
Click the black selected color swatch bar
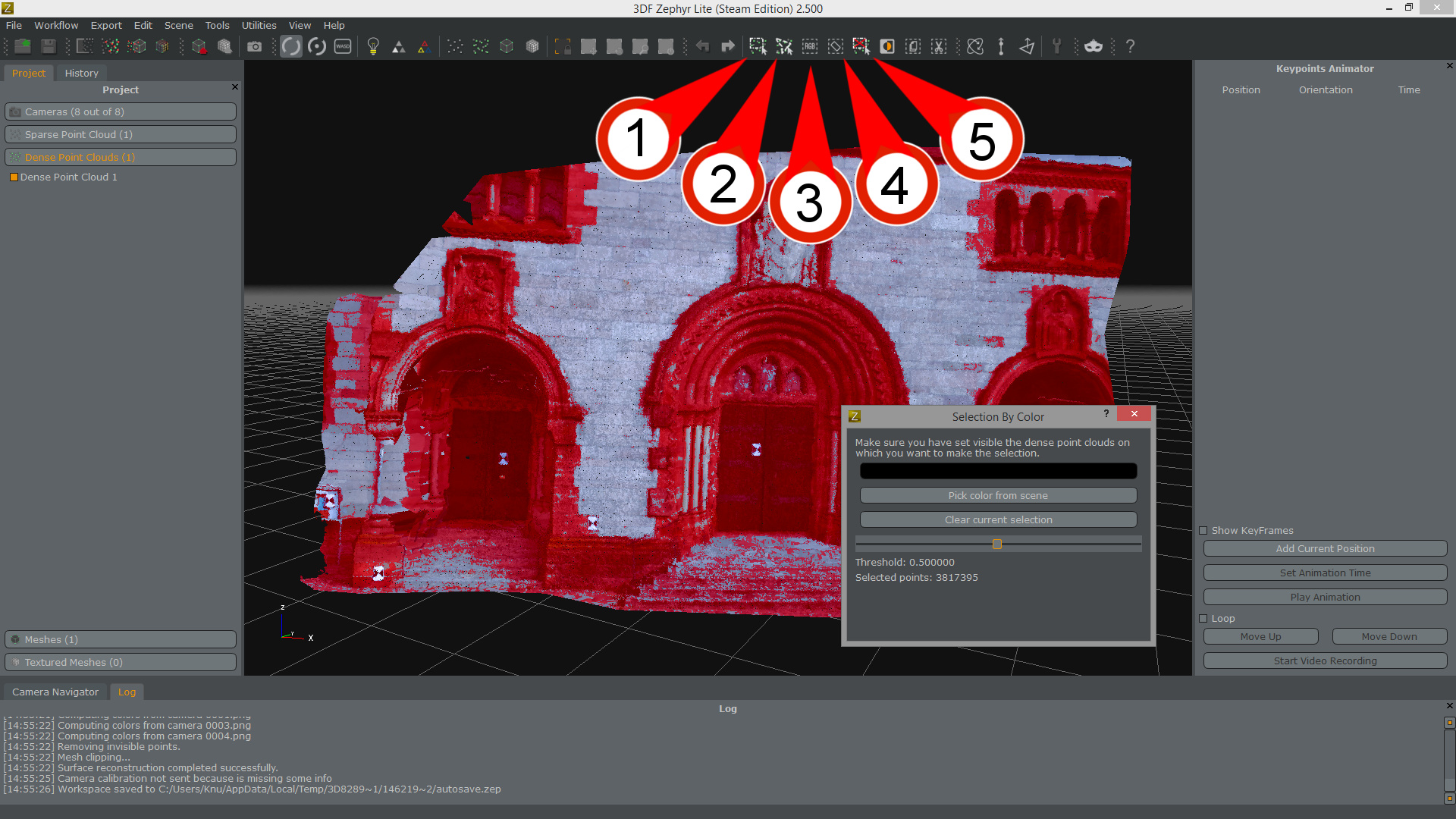(998, 471)
